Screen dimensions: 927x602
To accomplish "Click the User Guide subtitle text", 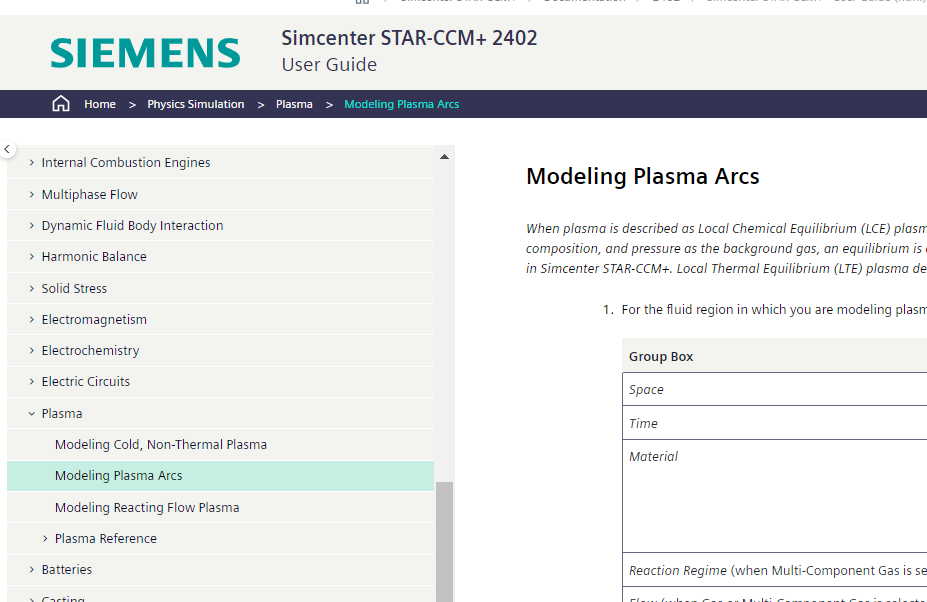I will (329, 64).
